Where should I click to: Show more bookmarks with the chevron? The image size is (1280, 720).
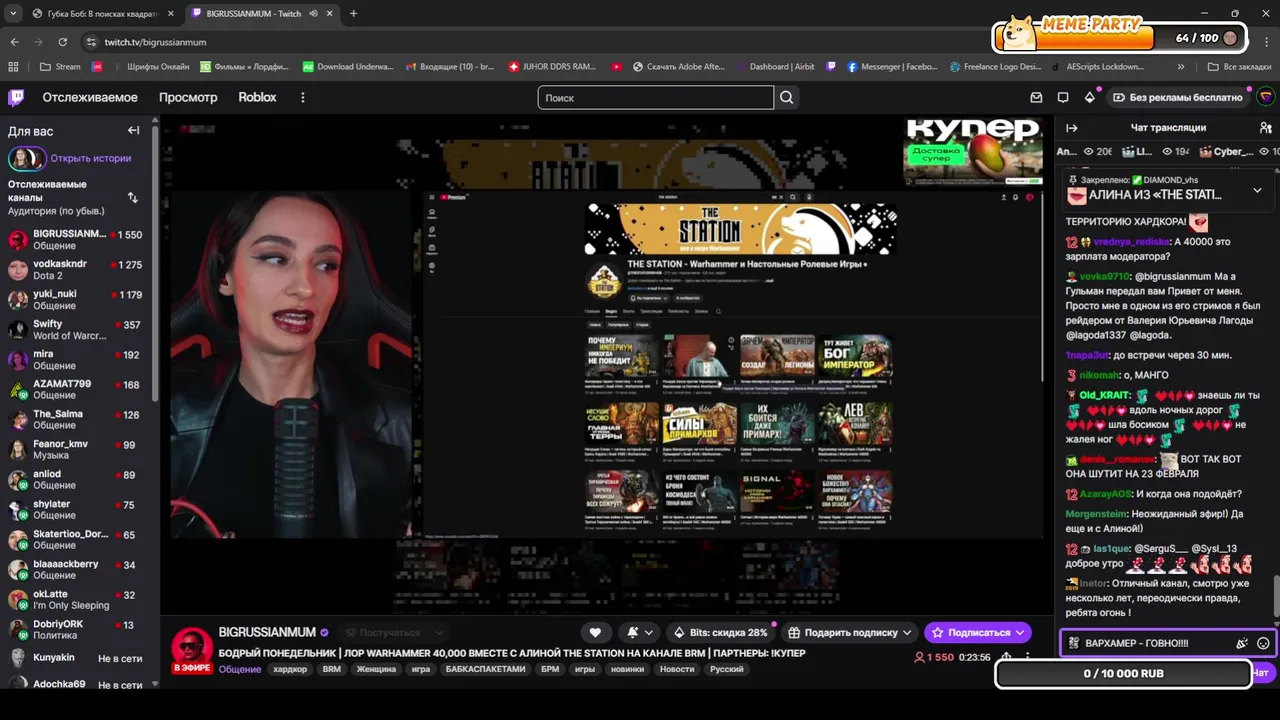coord(1181,67)
